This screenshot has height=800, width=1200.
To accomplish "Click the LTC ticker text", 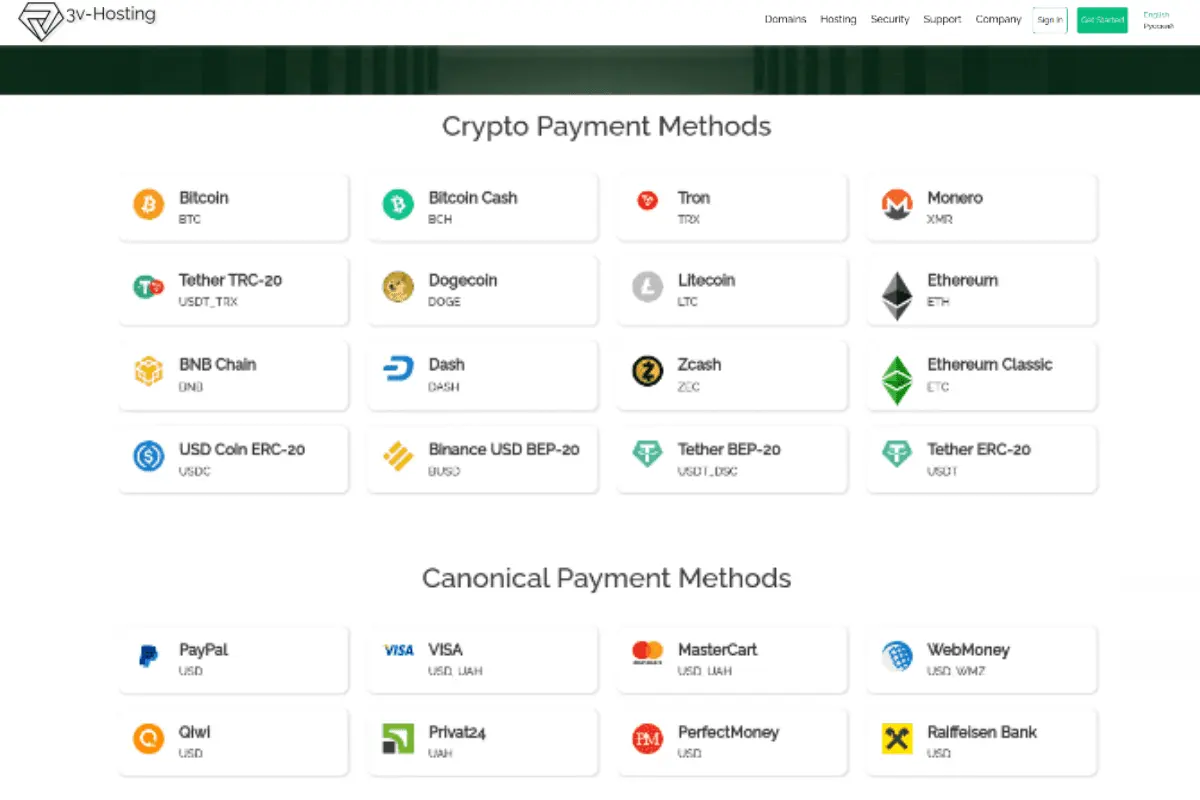I will pyautogui.click(x=688, y=302).
